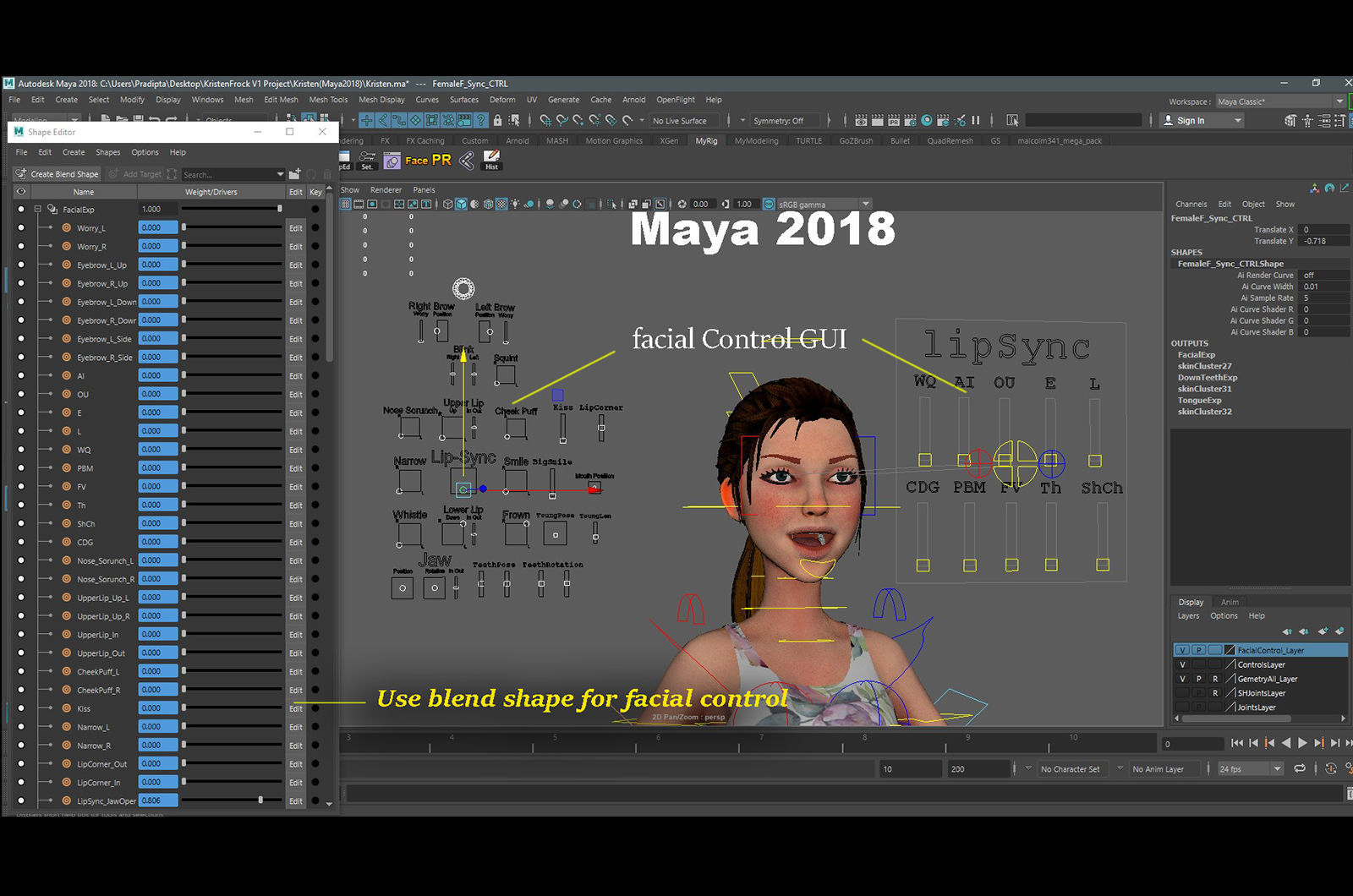Open the Sign In dropdown
The image size is (1353, 896).
1238,121
